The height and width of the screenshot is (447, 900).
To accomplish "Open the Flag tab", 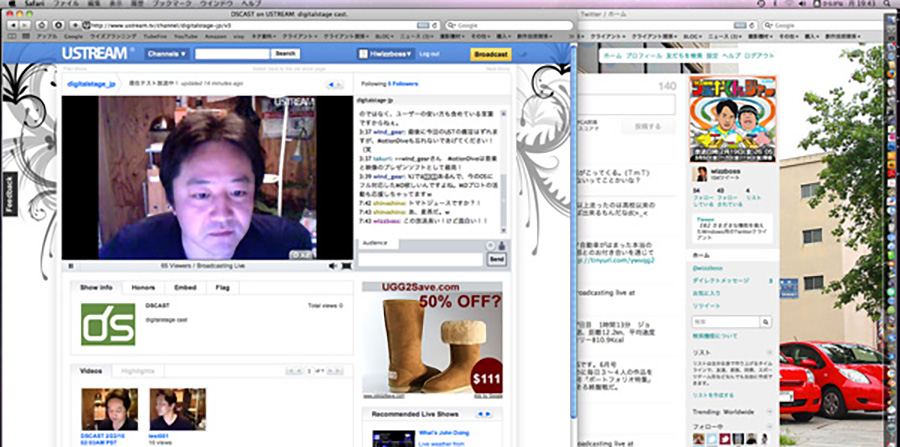I will click(223, 287).
